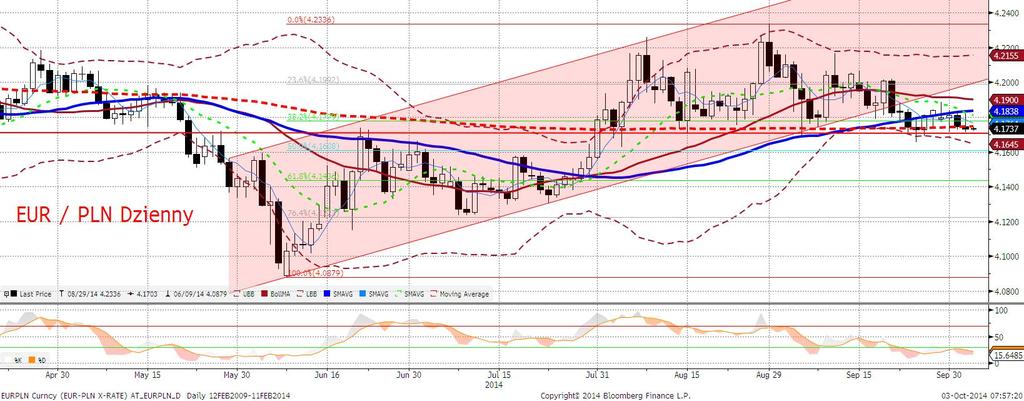Click the LBB legend entry

pos(306,294)
